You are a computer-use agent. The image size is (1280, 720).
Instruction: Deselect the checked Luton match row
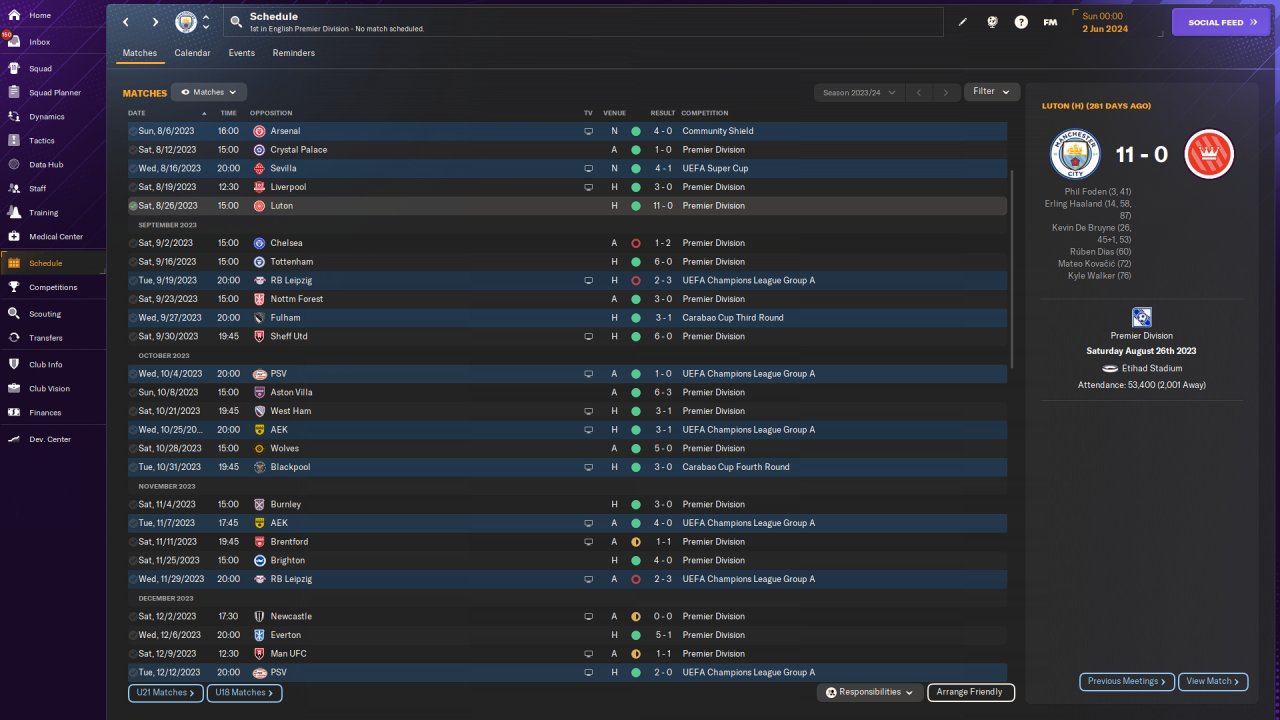click(x=133, y=206)
